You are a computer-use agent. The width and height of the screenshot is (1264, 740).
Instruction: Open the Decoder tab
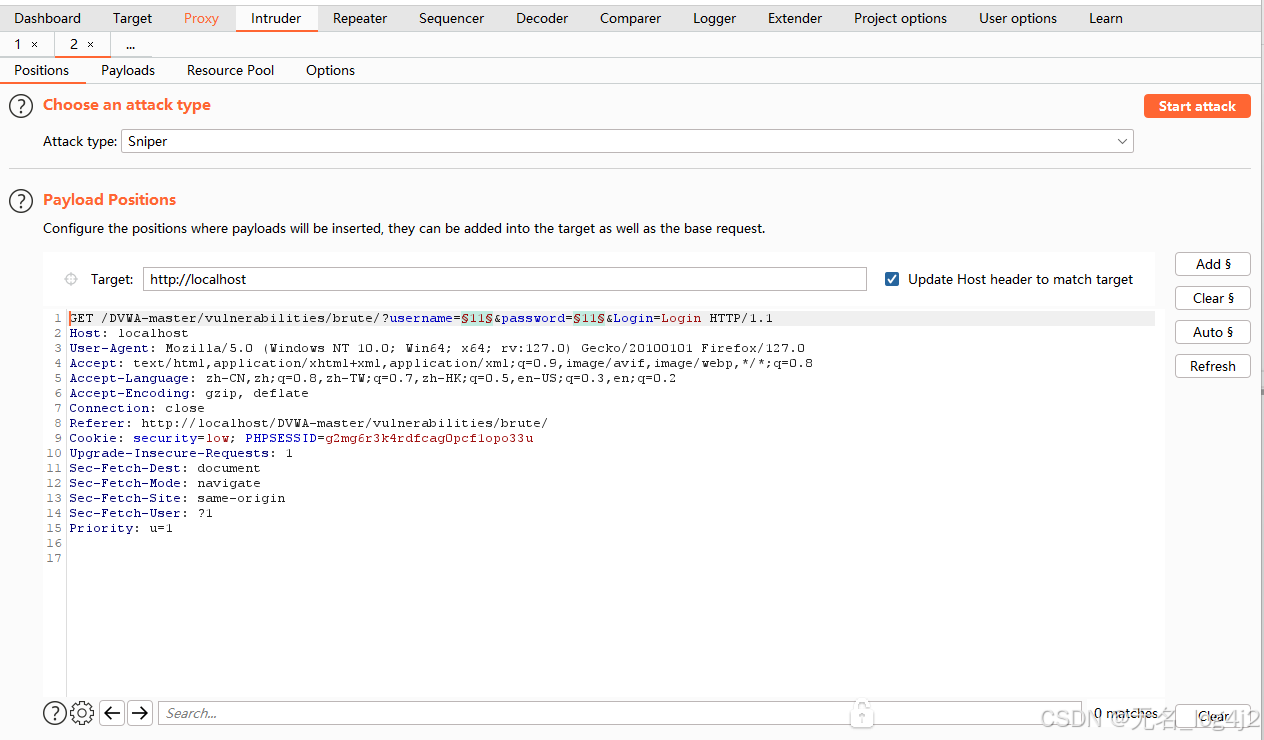pos(542,18)
